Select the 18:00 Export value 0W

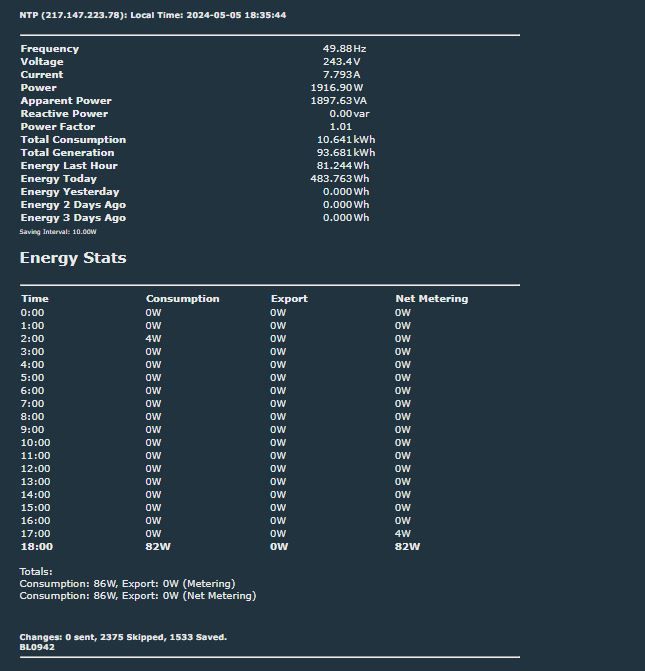(279, 547)
